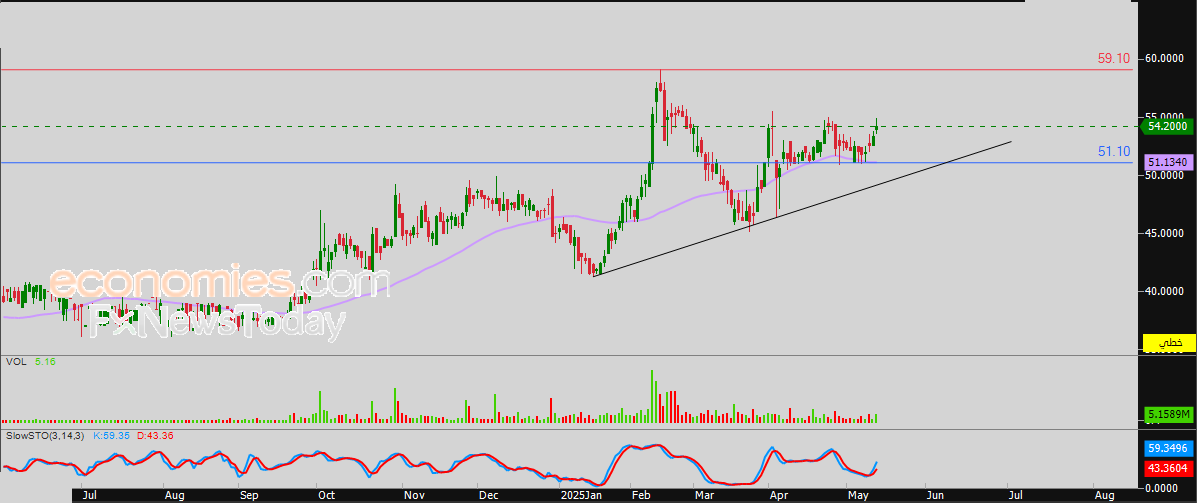Click the 2025Jan label on time axis
Screen dimensions: 1197x503
tap(582, 495)
